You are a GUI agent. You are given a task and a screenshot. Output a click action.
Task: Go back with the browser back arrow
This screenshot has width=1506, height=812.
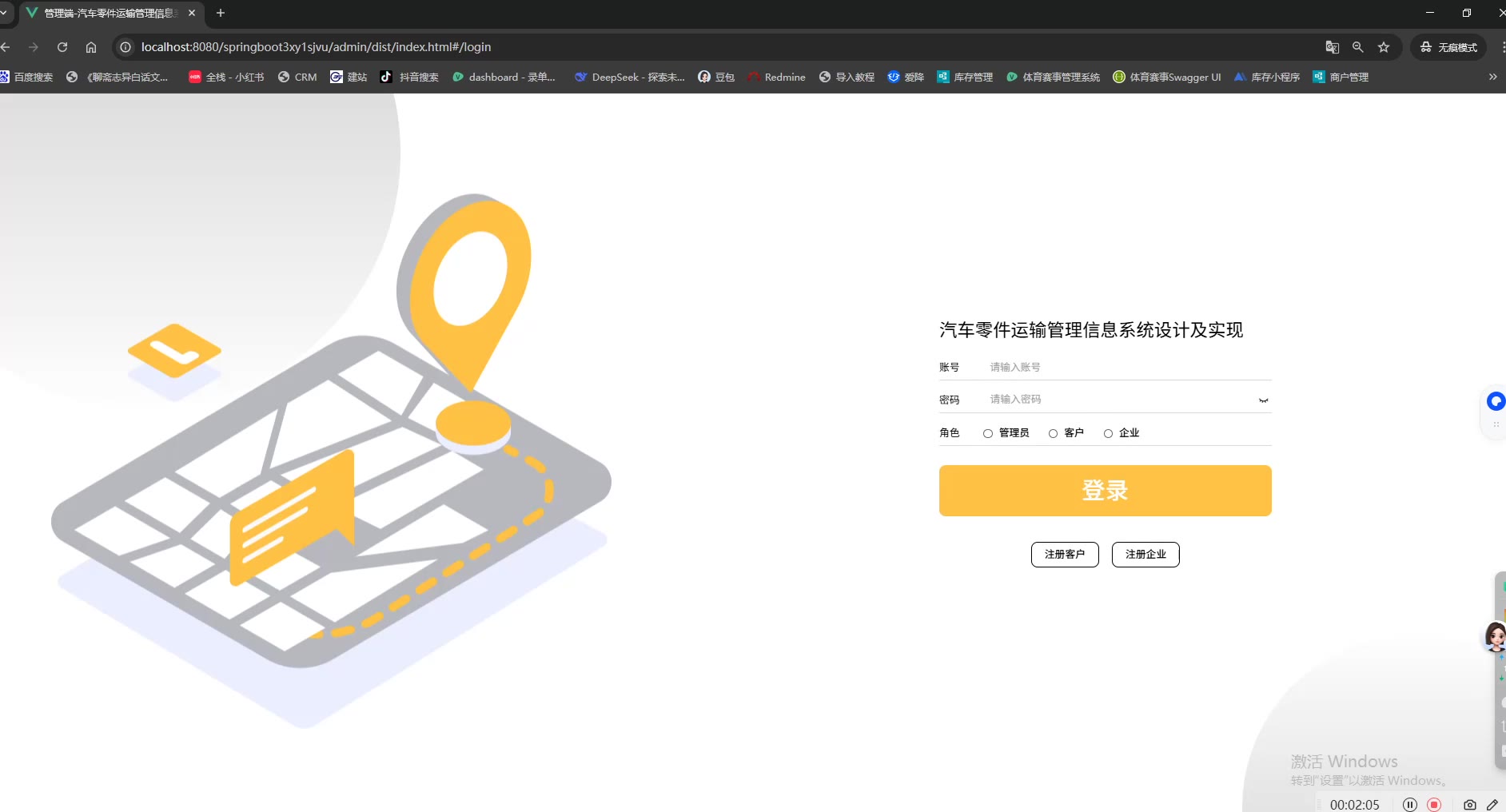point(6,47)
